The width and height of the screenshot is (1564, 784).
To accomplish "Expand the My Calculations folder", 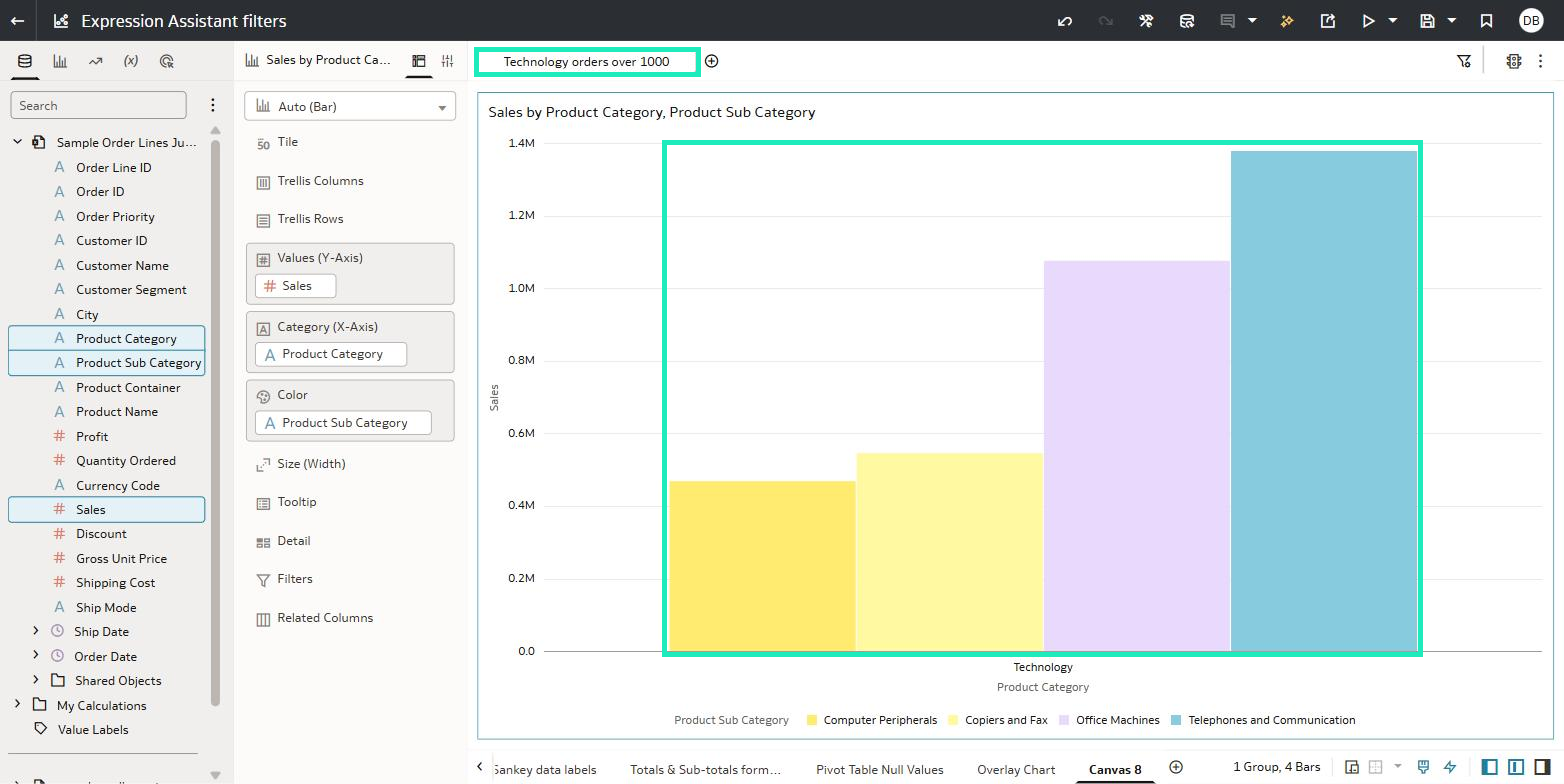I will click(17, 704).
